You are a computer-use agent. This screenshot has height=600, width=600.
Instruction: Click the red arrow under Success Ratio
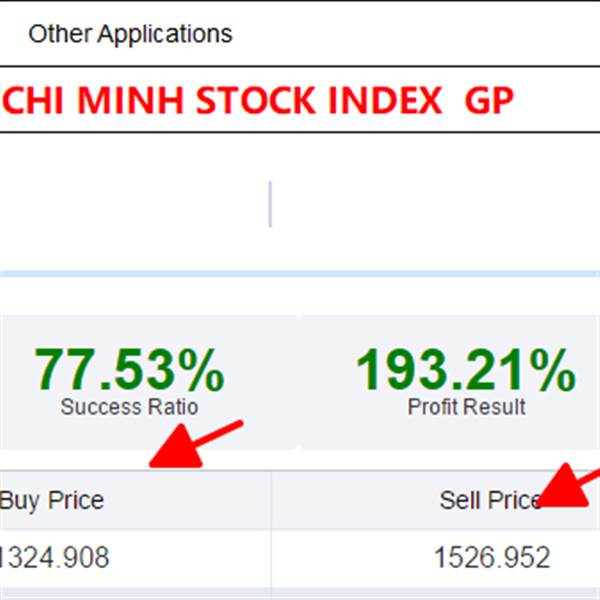point(196,444)
